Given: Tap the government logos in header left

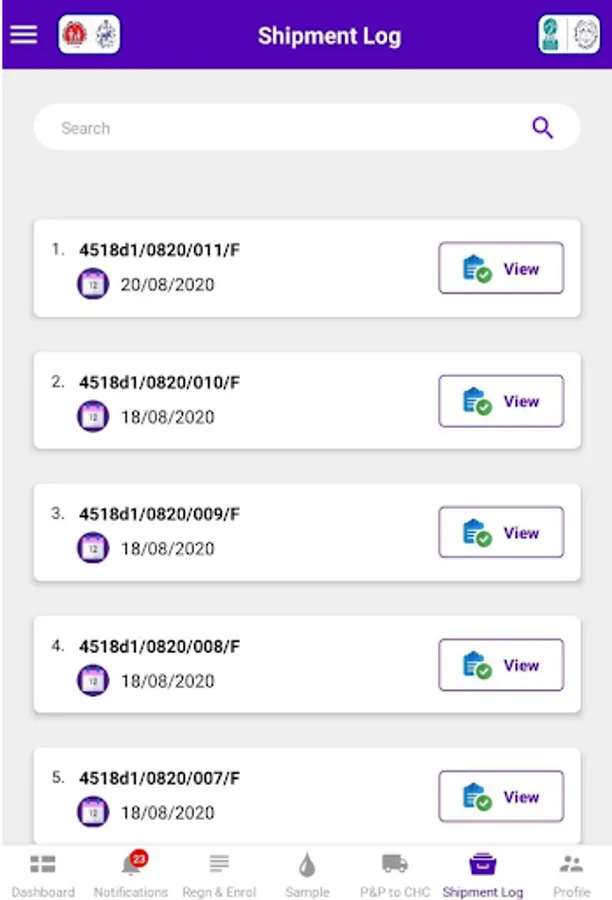Looking at the screenshot, I should (x=90, y=35).
